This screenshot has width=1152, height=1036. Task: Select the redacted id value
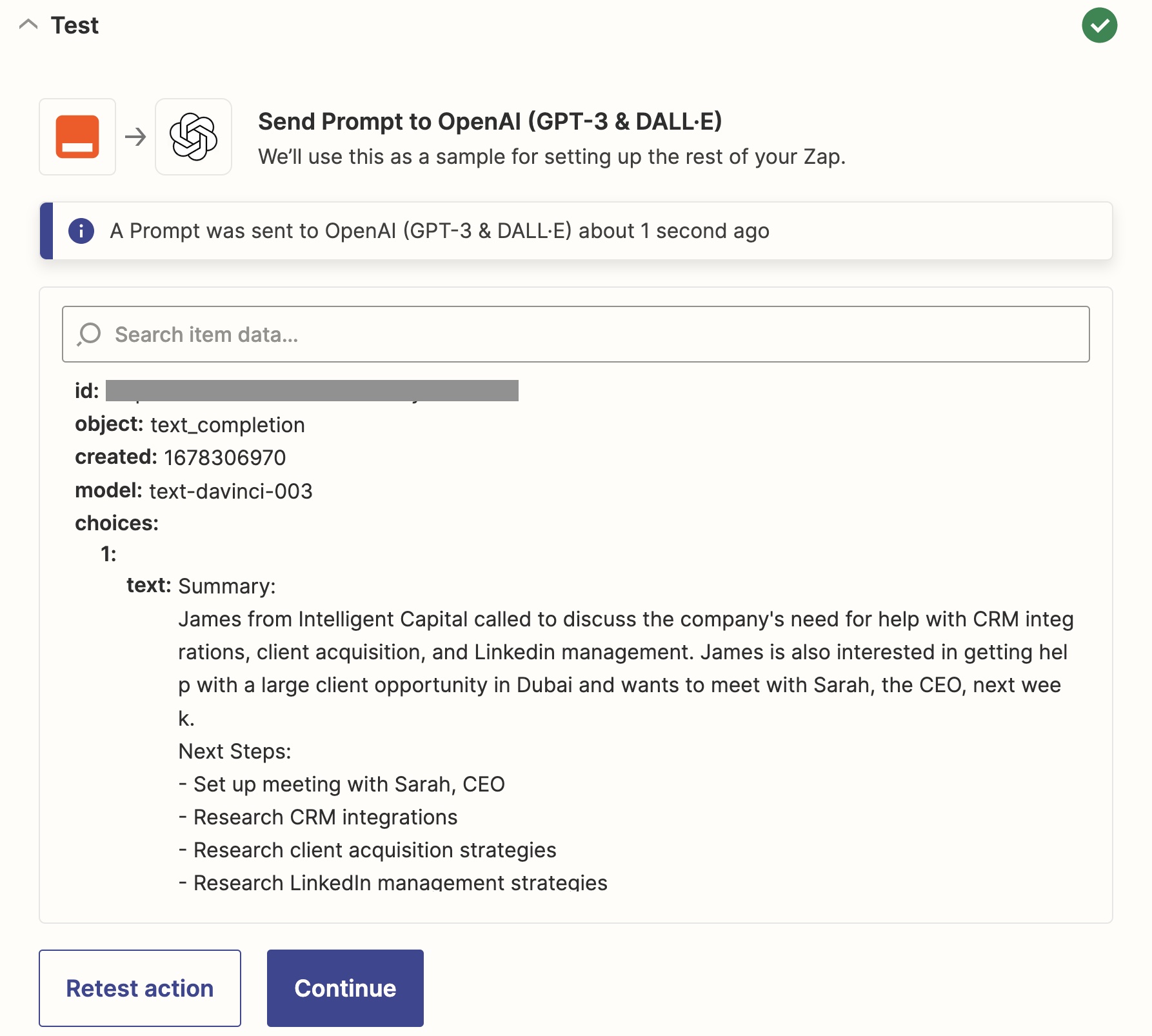[x=313, y=390]
